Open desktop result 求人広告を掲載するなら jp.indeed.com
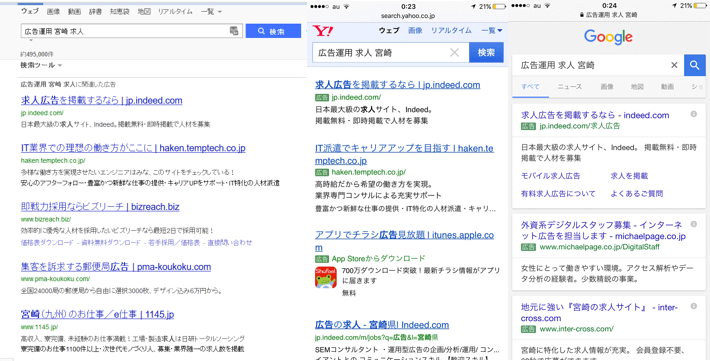Viewport: 710px width, 361px height. click(x=101, y=100)
